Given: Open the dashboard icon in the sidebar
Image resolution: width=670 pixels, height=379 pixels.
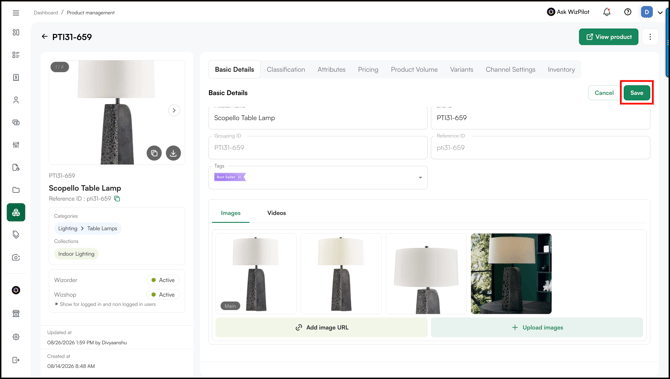Looking at the screenshot, I should [x=16, y=32].
